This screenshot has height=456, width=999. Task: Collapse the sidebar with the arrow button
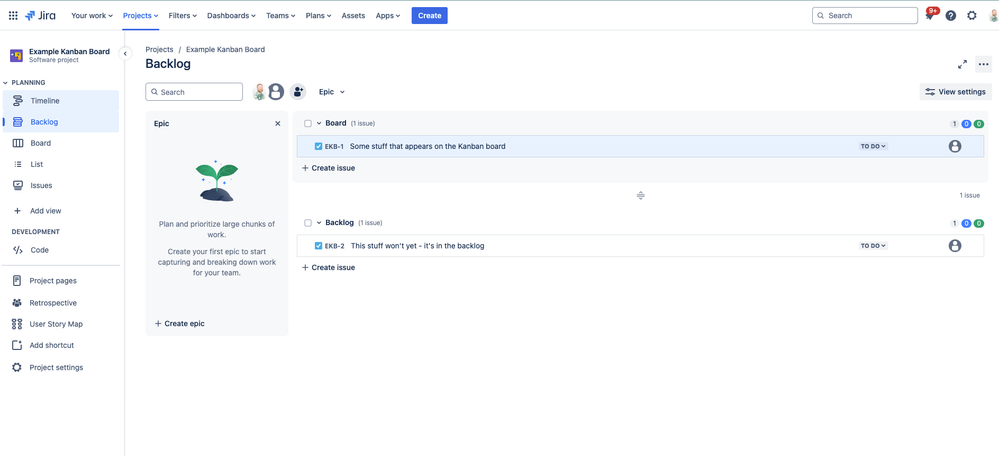(126, 53)
